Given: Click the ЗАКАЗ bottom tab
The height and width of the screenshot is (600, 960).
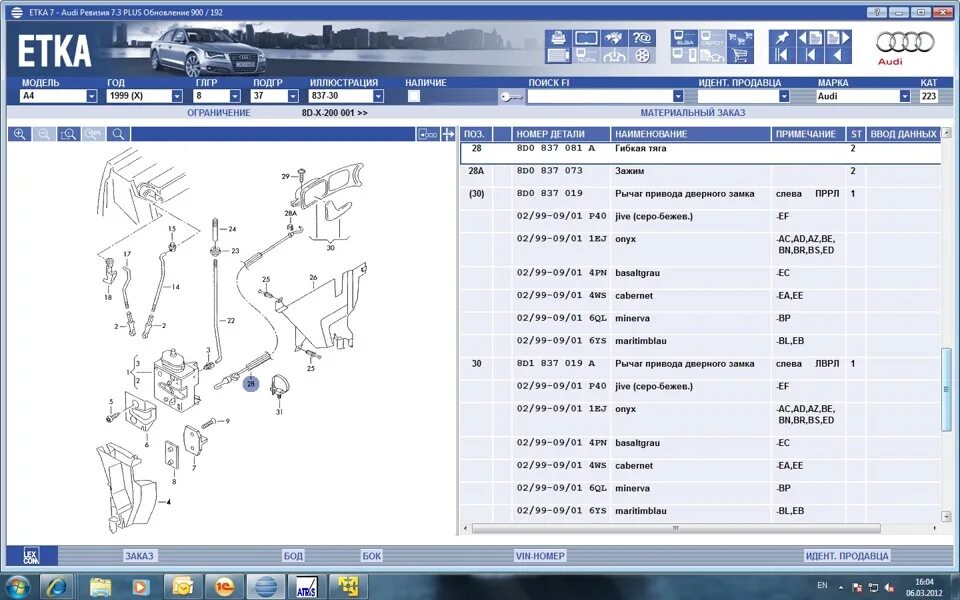Looking at the screenshot, I should point(140,556).
